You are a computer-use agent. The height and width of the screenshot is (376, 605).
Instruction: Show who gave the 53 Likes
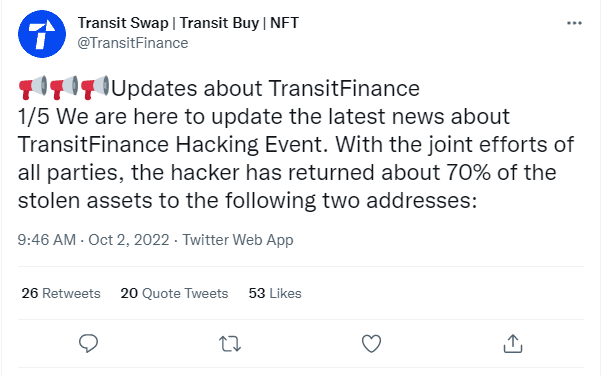[x=275, y=293]
